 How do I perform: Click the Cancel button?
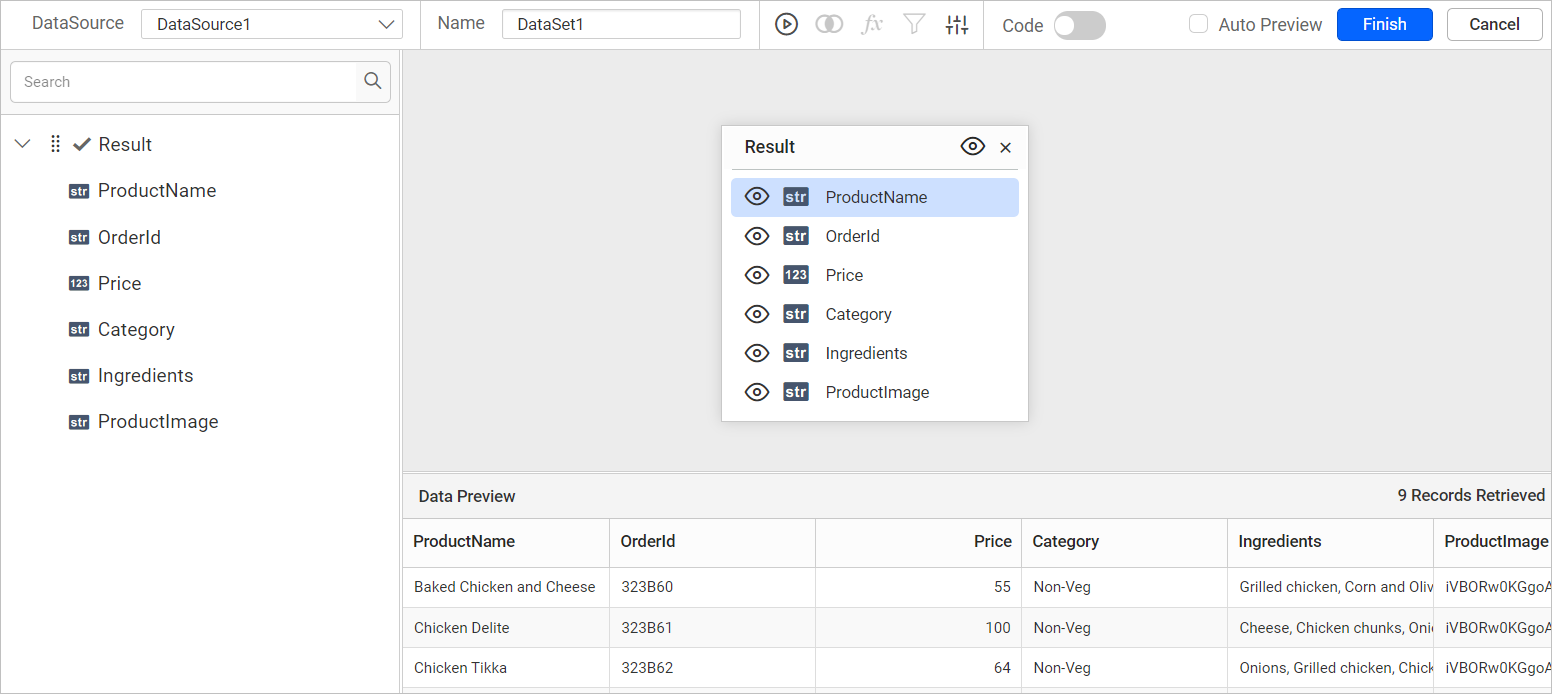click(1494, 24)
